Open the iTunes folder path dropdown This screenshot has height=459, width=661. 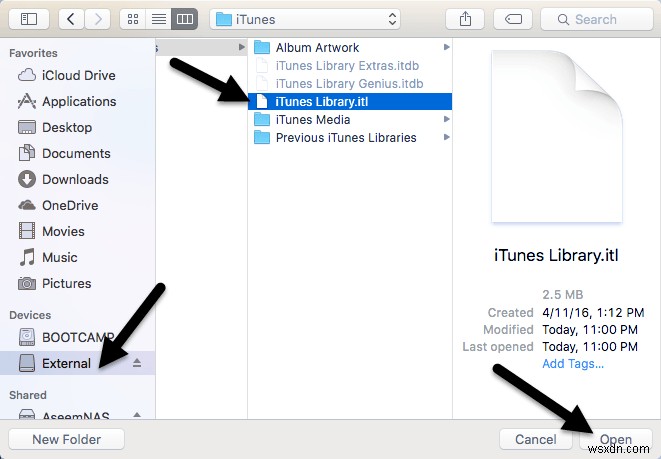(x=305, y=19)
